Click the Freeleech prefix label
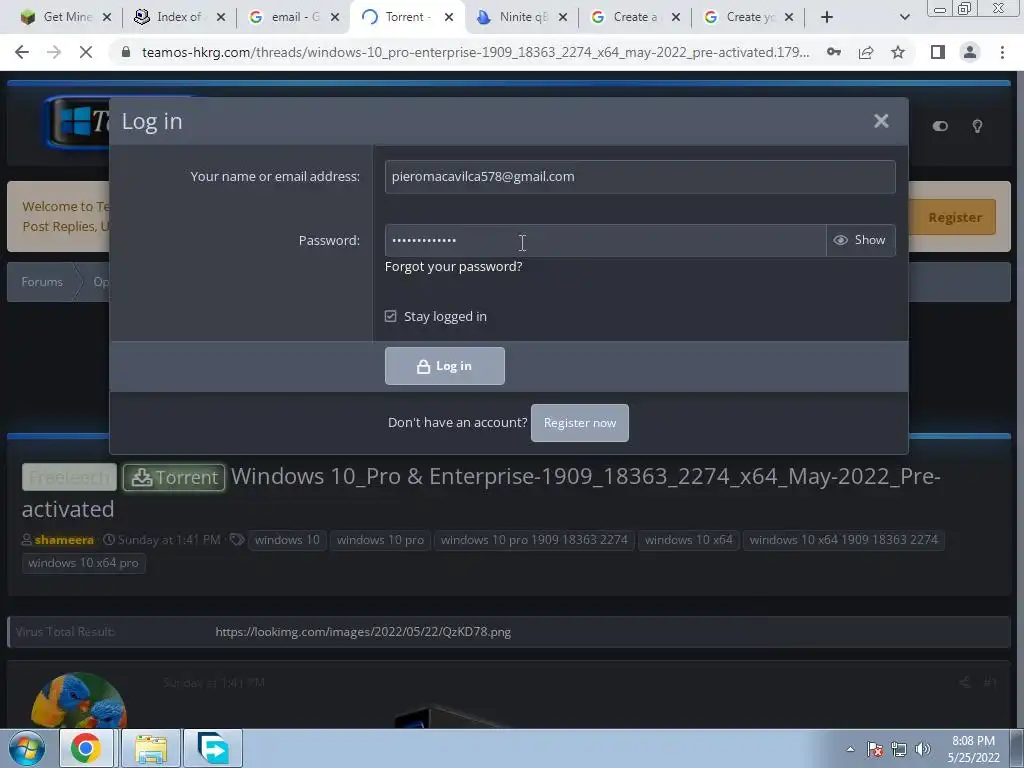Viewport: 1024px width, 768px height. (x=69, y=477)
